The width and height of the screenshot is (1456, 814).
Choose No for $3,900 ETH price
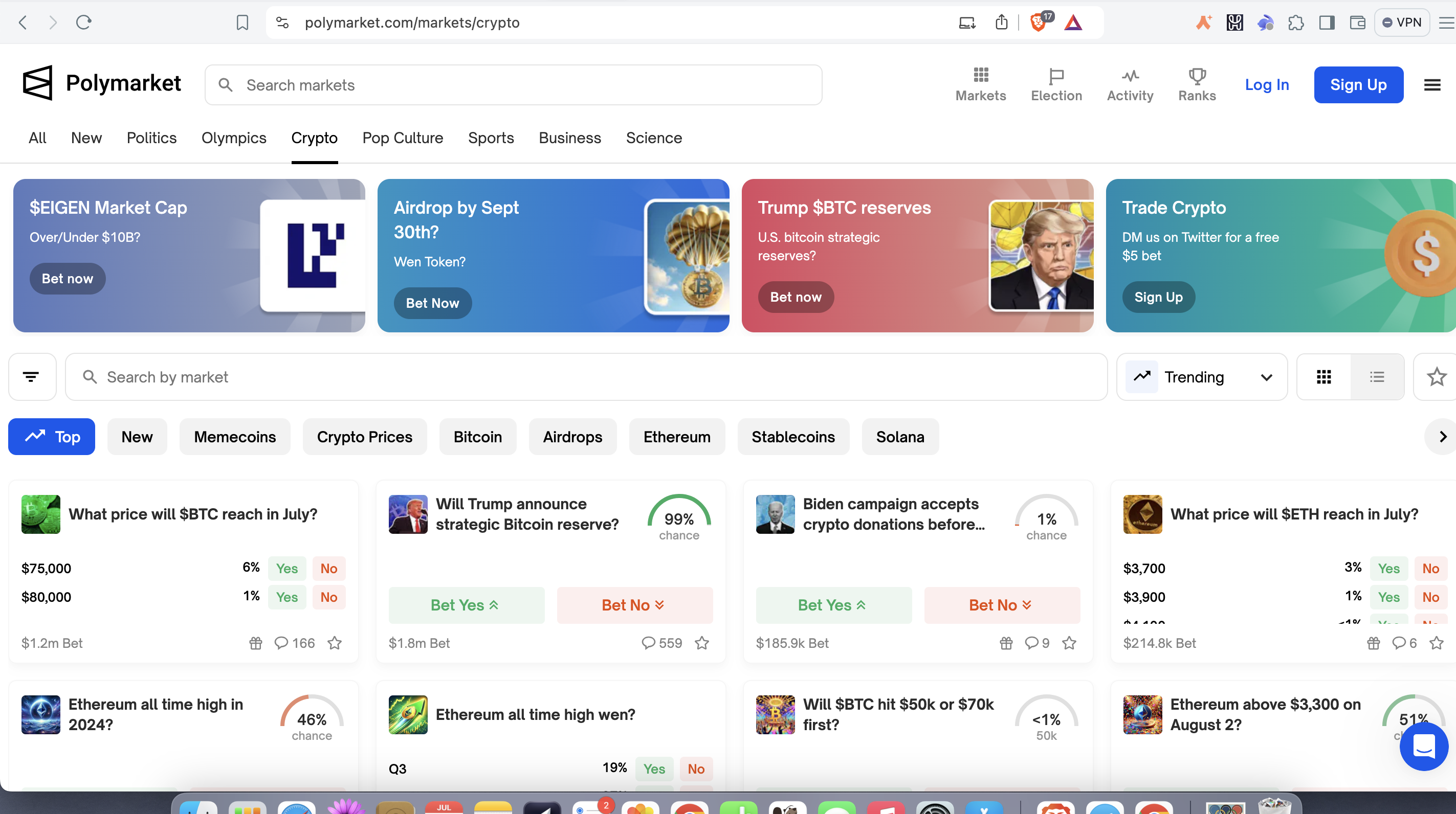point(1430,597)
